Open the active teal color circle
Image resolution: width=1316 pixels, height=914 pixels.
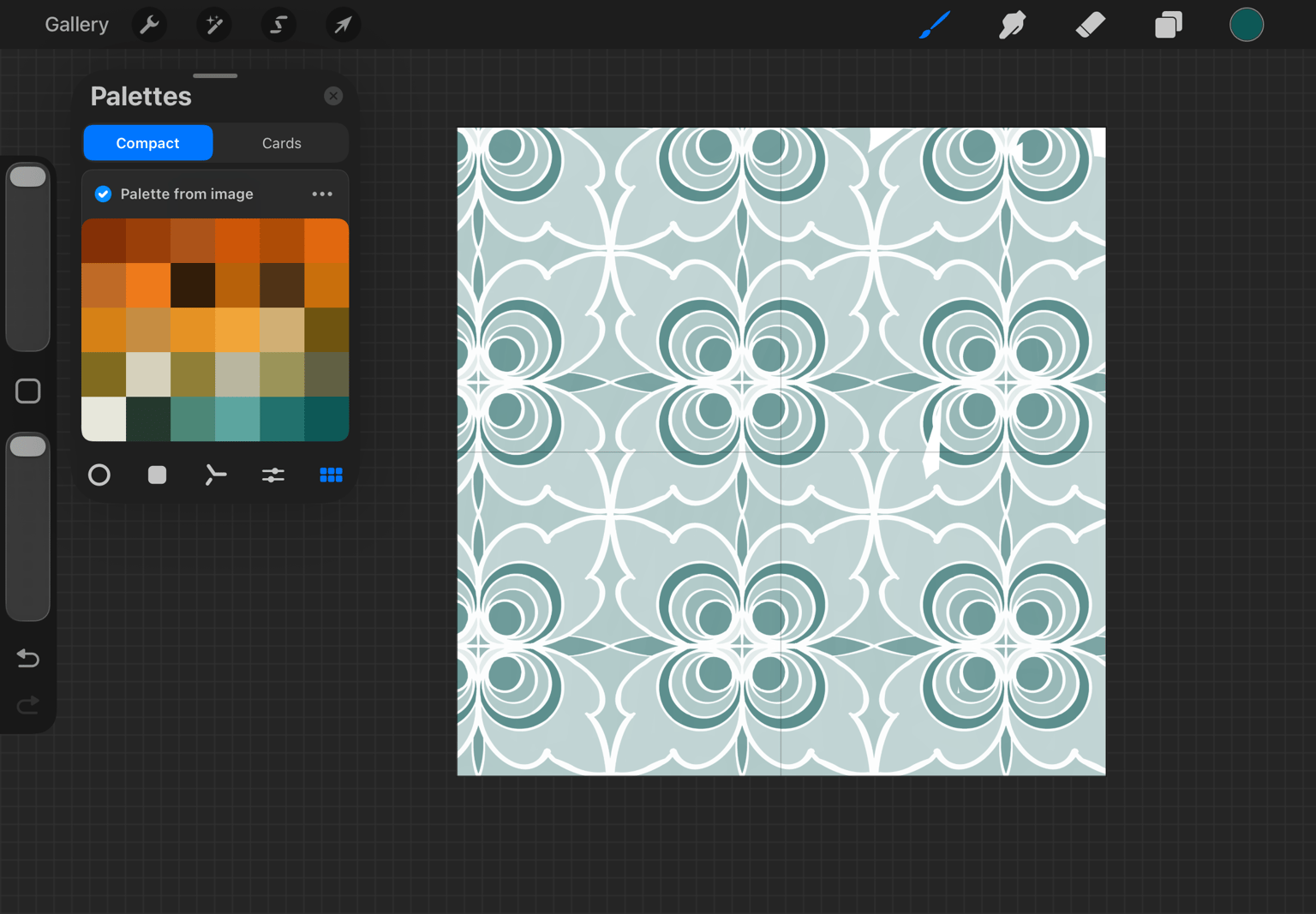click(x=1246, y=25)
